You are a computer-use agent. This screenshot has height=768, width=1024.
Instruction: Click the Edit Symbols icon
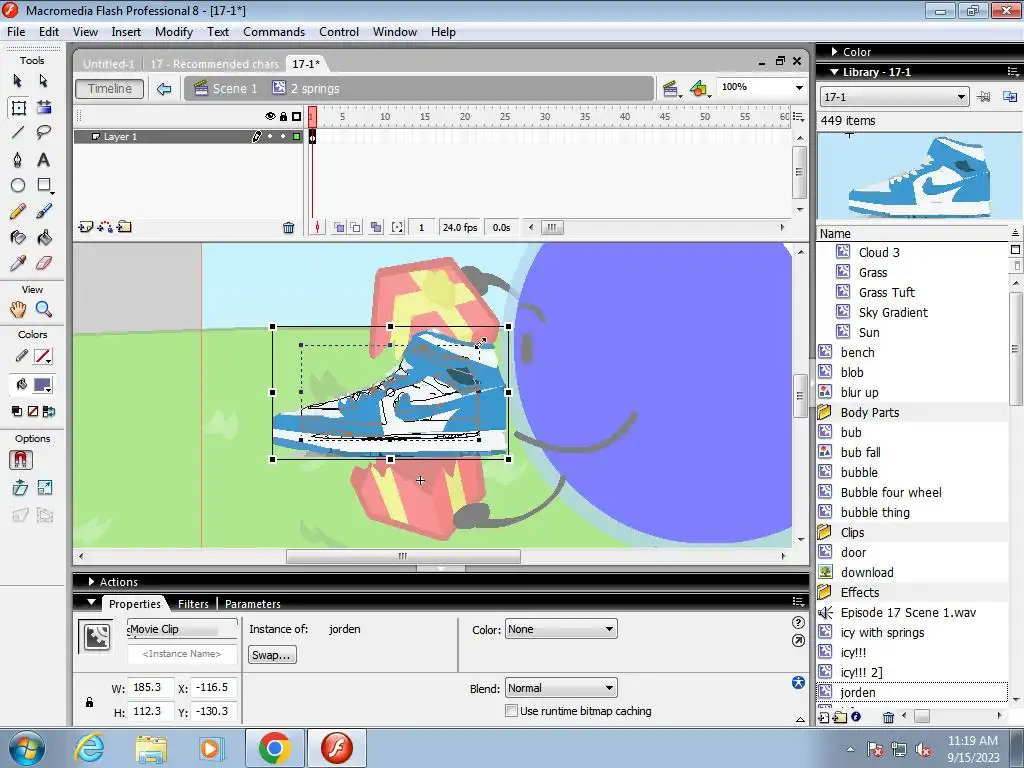coord(699,89)
